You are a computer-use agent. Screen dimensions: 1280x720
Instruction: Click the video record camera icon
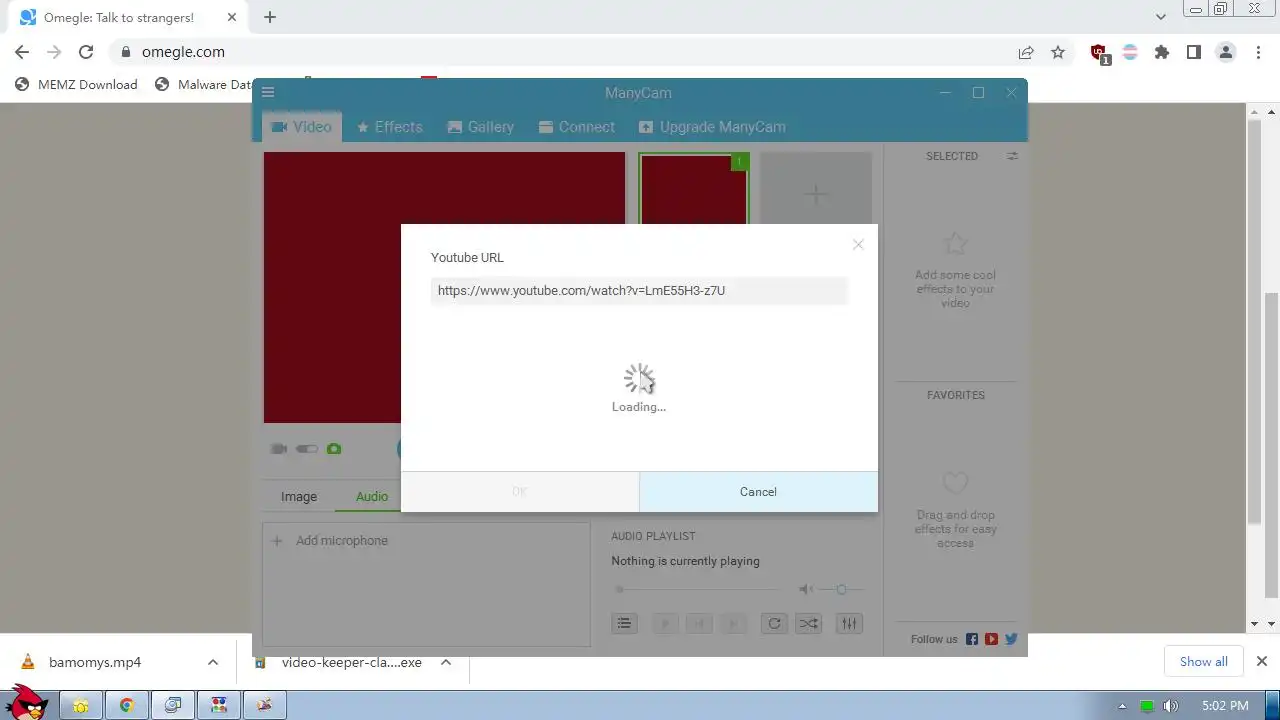(x=279, y=449)
